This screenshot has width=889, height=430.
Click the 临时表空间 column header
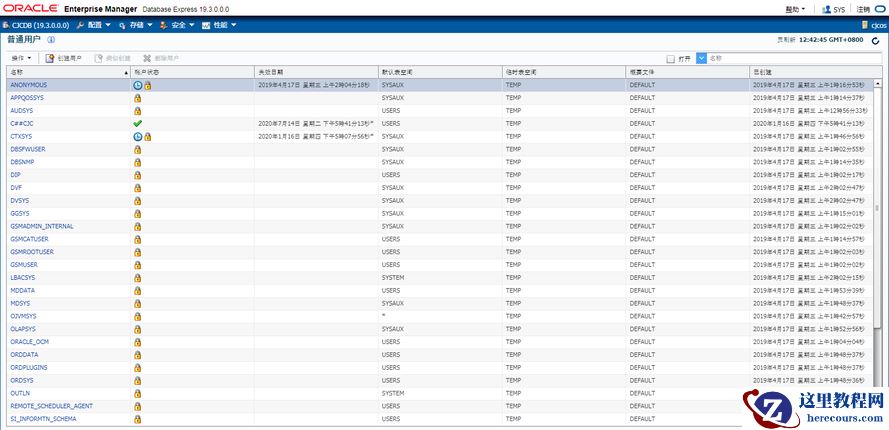[564, 72]
